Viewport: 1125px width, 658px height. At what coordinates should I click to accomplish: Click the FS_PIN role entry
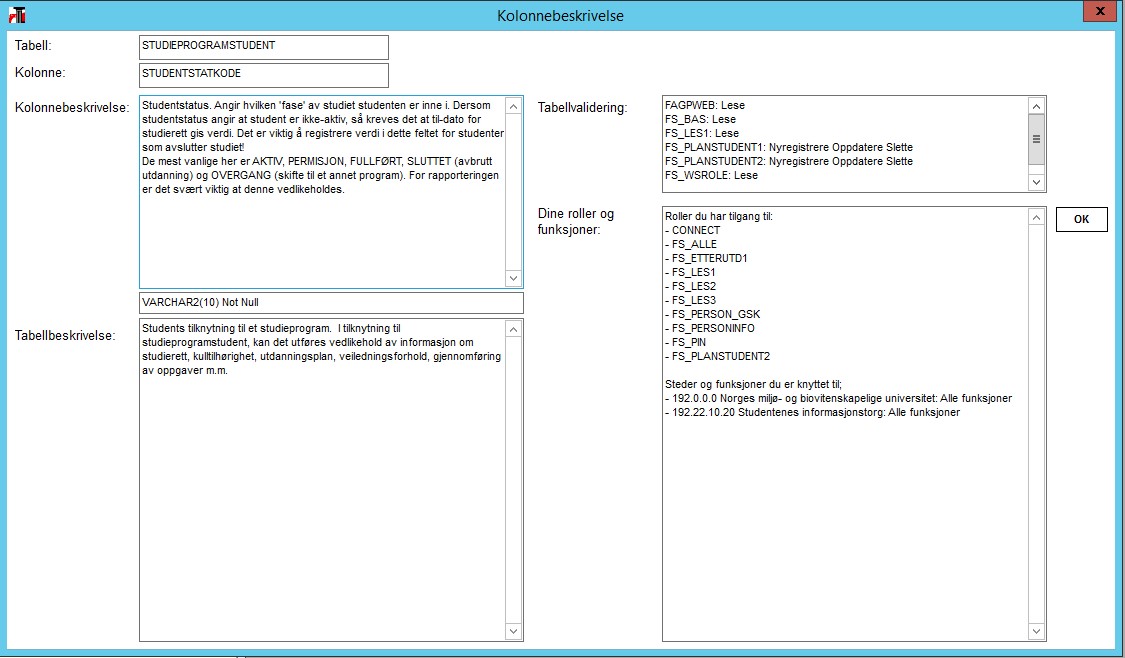click(685, 342)
